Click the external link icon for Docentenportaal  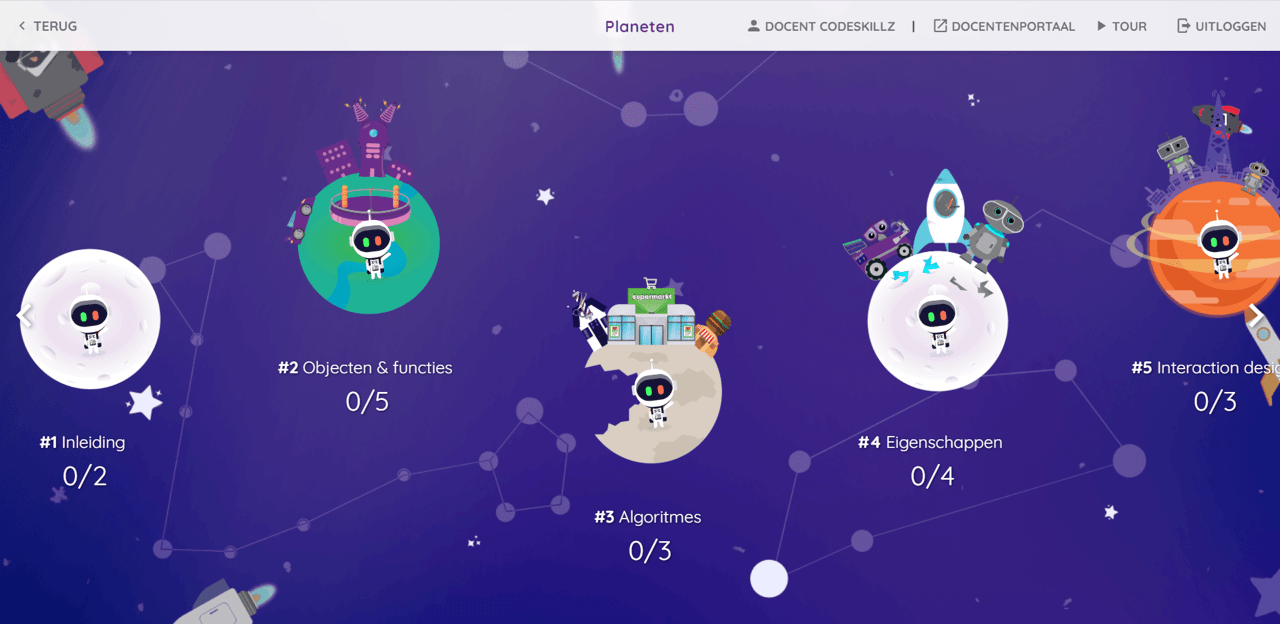coord(940,26)
